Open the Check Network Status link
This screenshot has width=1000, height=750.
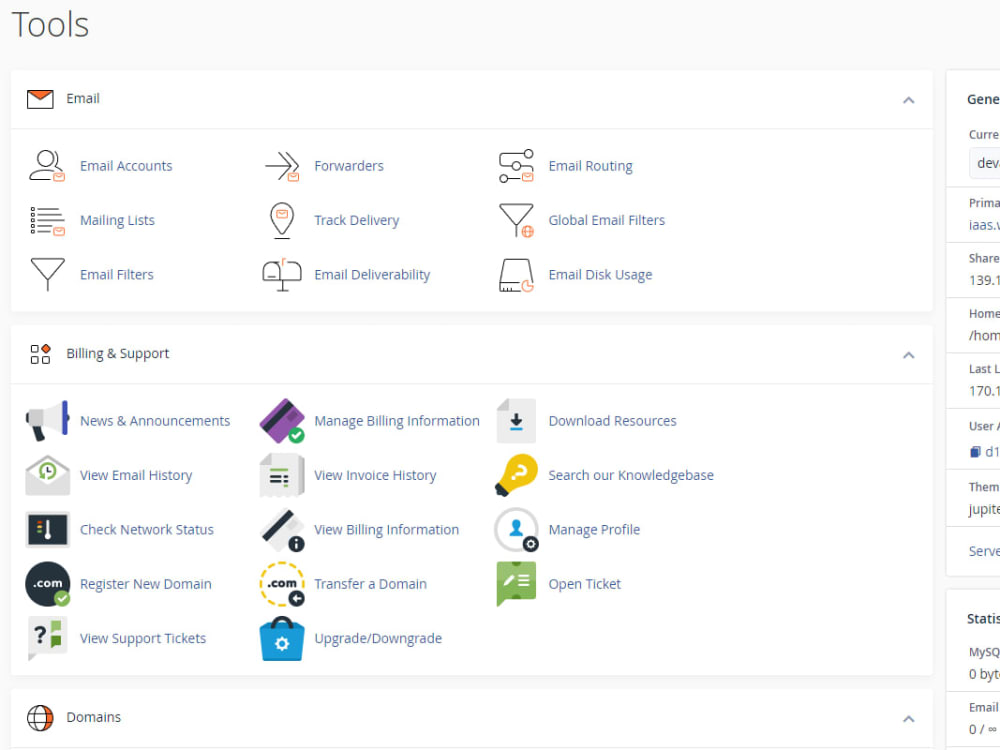[147, 530]
